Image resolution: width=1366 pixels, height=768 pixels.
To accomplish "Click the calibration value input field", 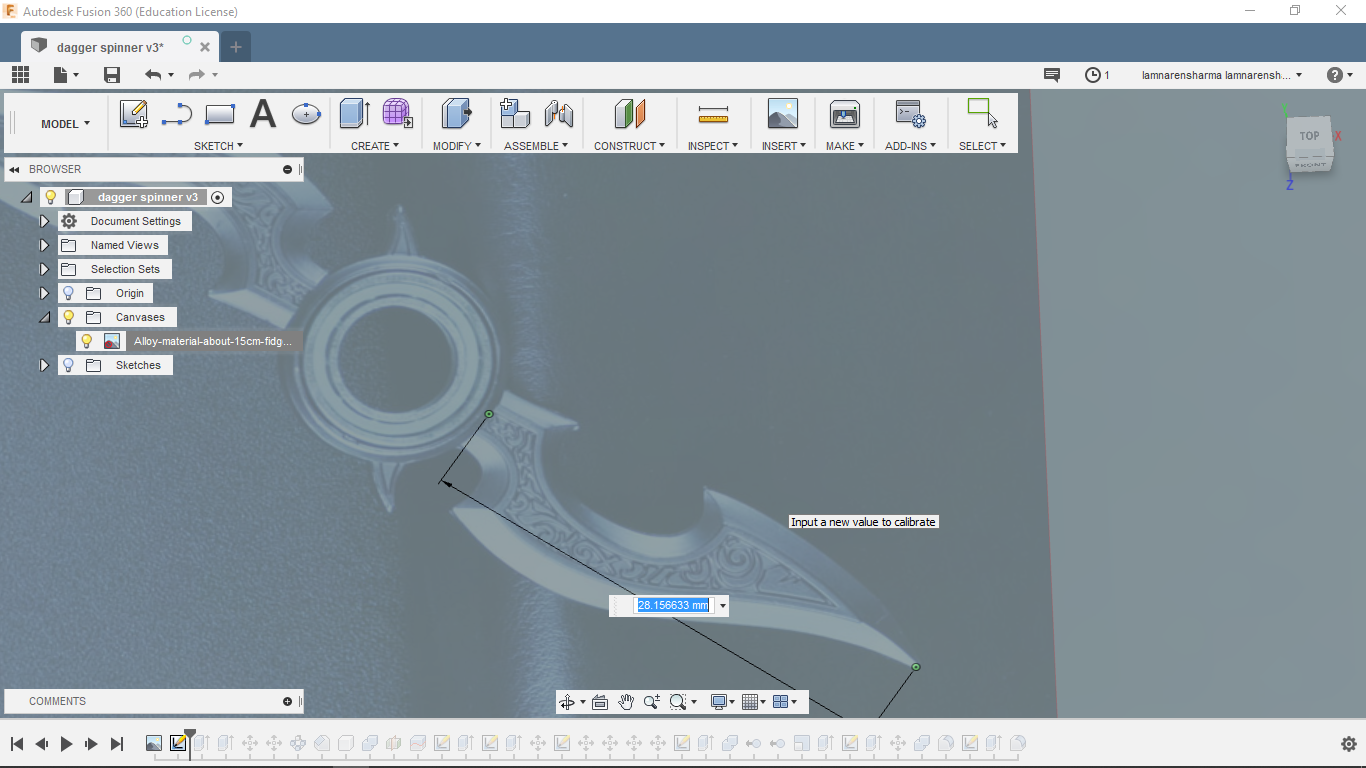I will (x=673, y=606).
